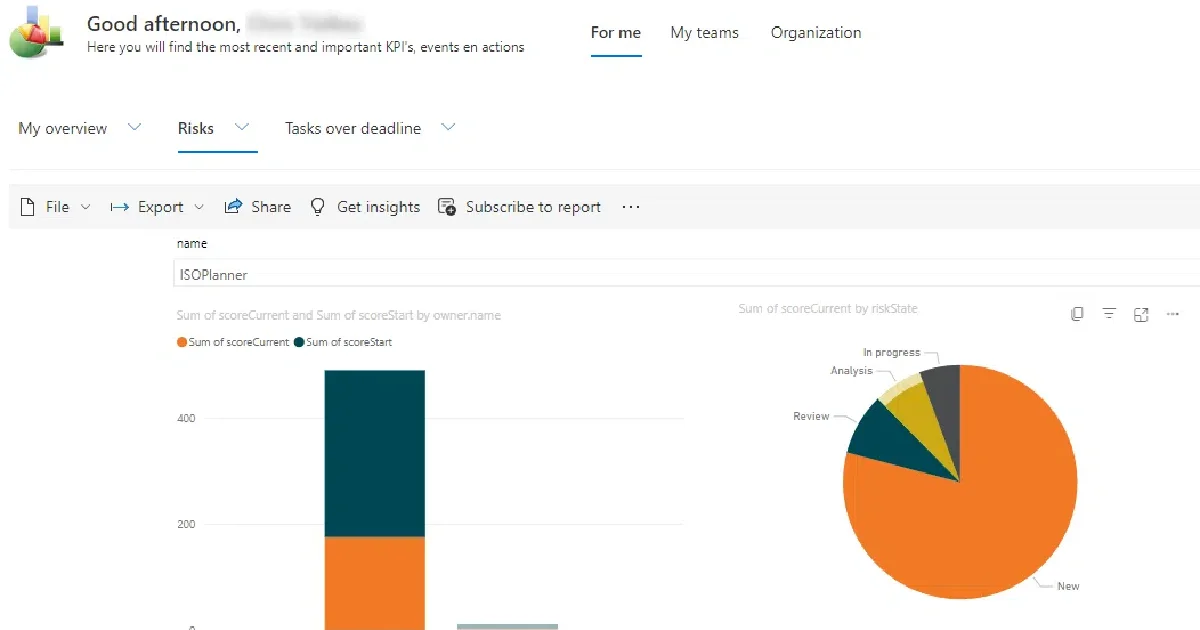The height and width of the screenshot is (630, 1200).
Task: Click the 'Analysis' pie label
Action: click(x=851, y=371)
